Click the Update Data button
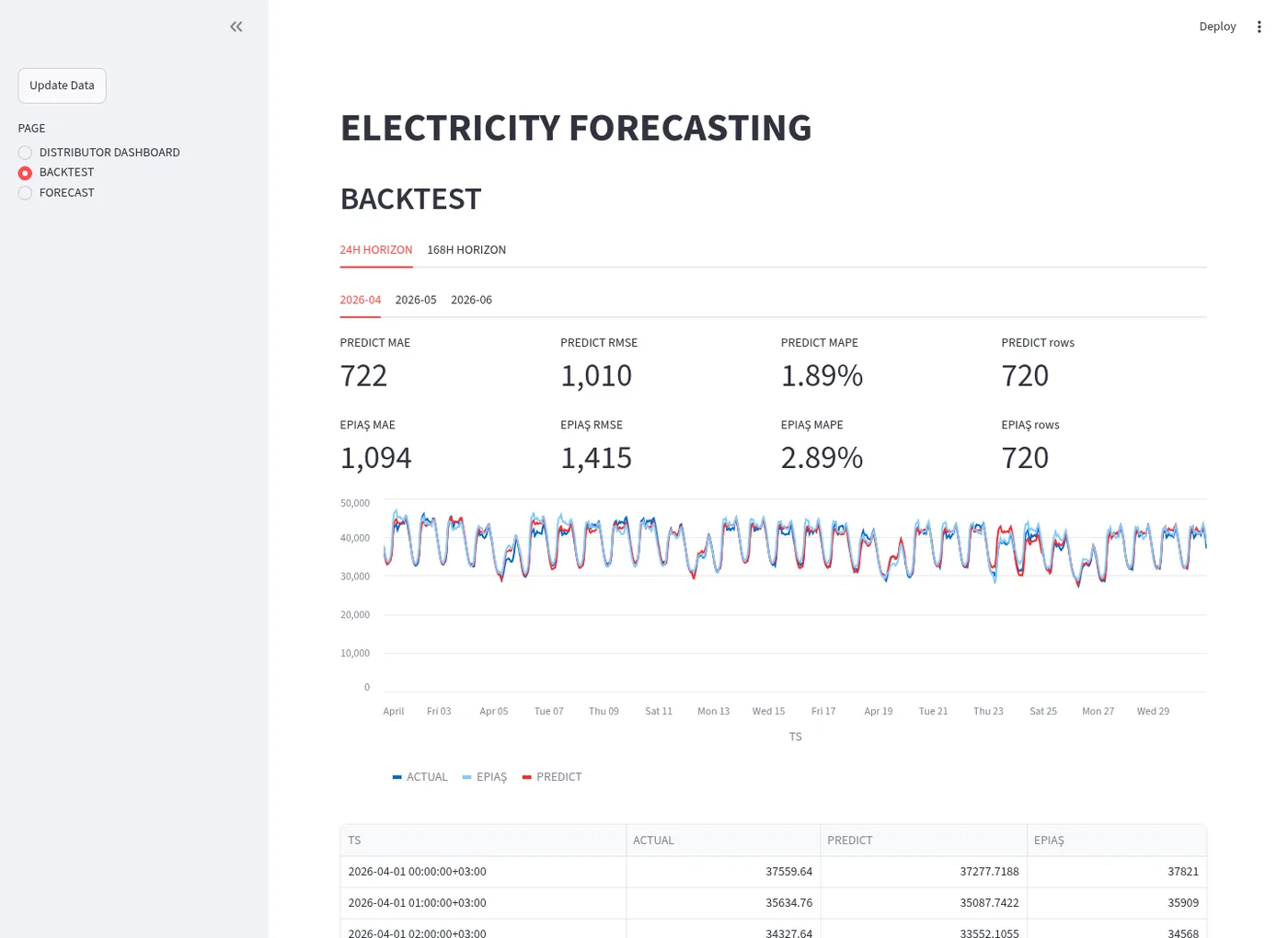The height and width of the screenshot is (938, 1288). point(62,86)
